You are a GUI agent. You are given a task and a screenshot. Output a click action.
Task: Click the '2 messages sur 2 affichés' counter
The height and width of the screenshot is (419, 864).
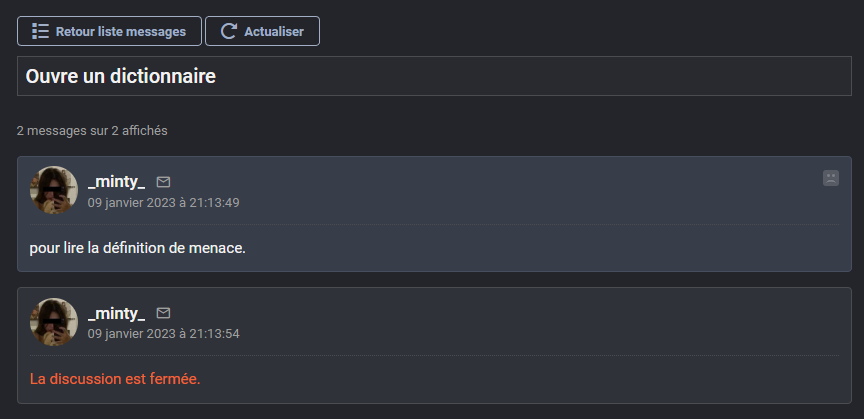[x=92, y=130]
